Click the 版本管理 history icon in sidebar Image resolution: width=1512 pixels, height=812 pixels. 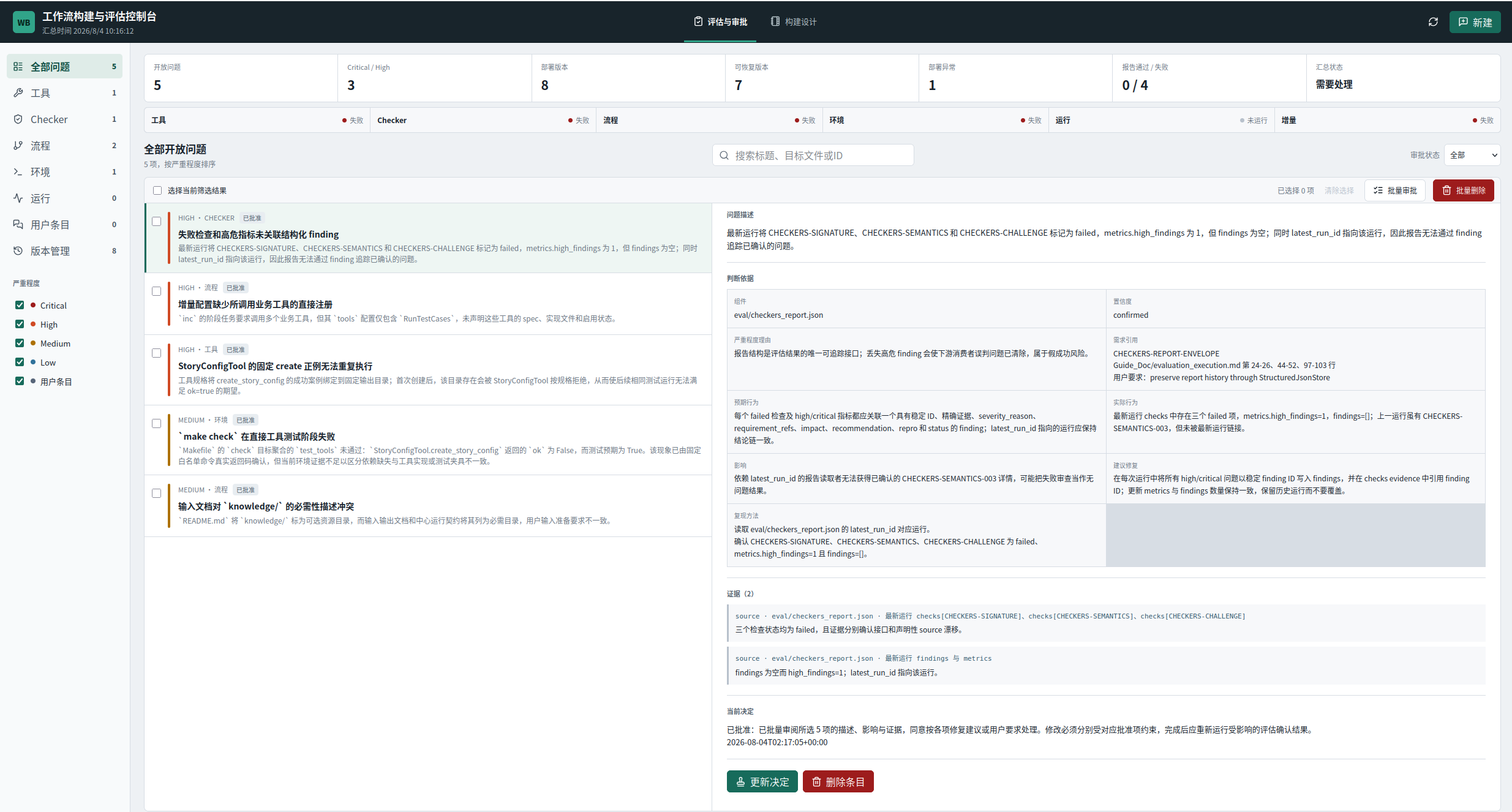click(18, 251)
